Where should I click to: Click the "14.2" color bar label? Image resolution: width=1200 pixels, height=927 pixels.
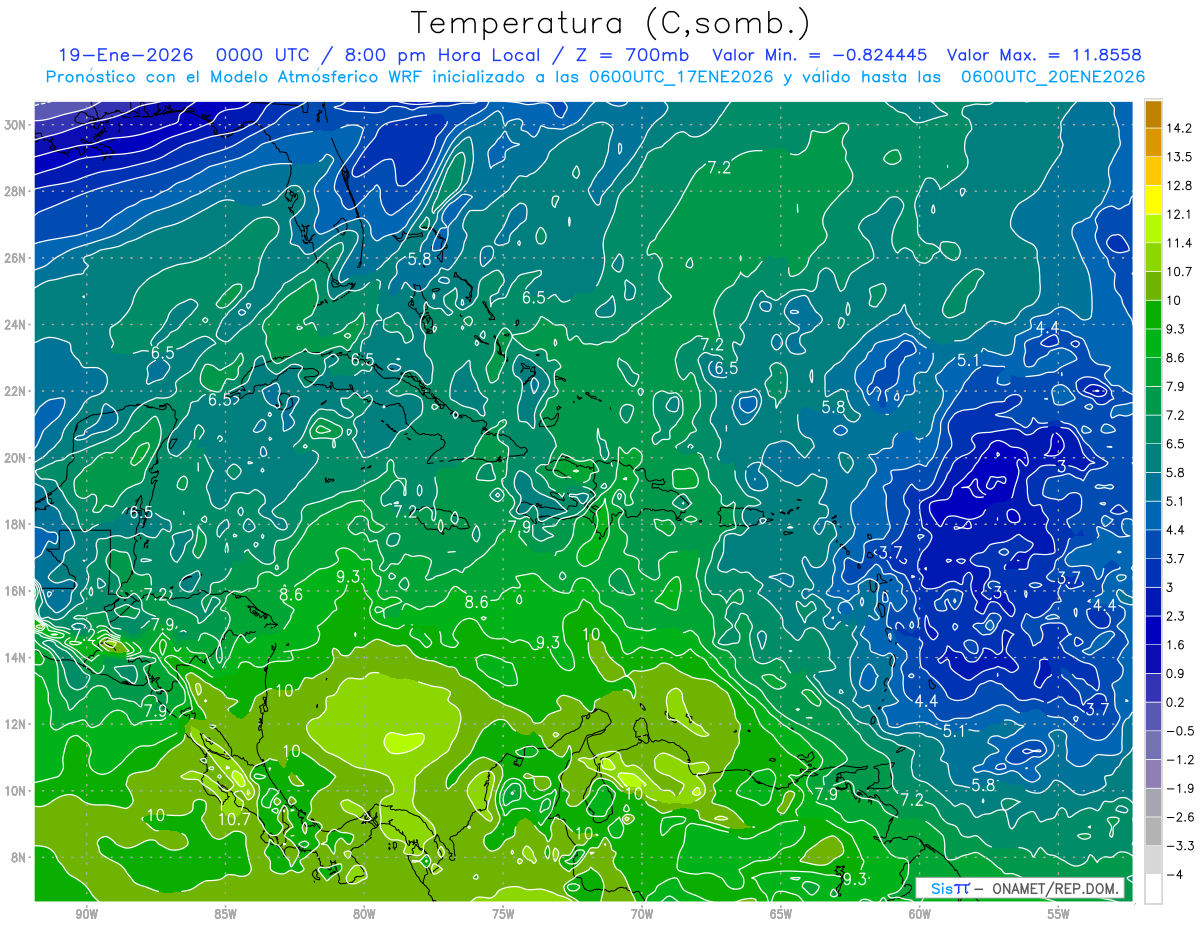coord(1179,129)
